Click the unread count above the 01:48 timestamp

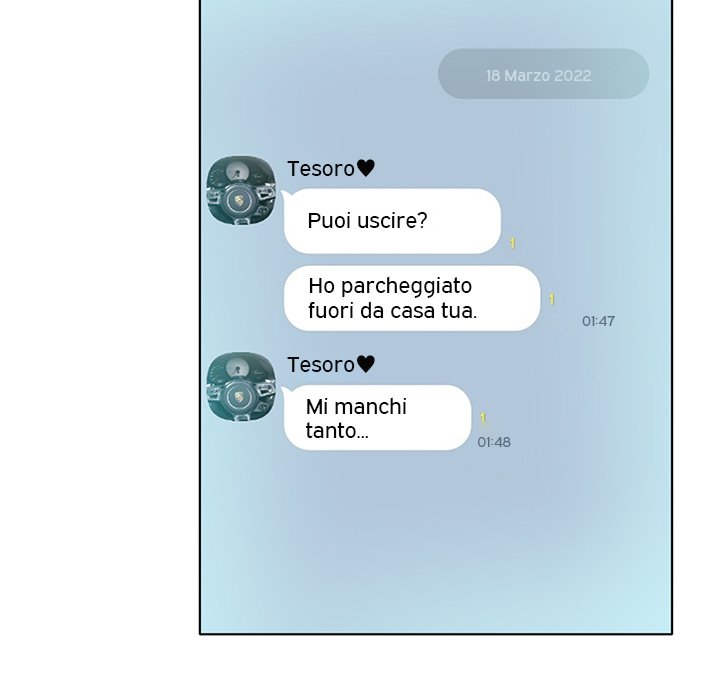click(483, 418)
